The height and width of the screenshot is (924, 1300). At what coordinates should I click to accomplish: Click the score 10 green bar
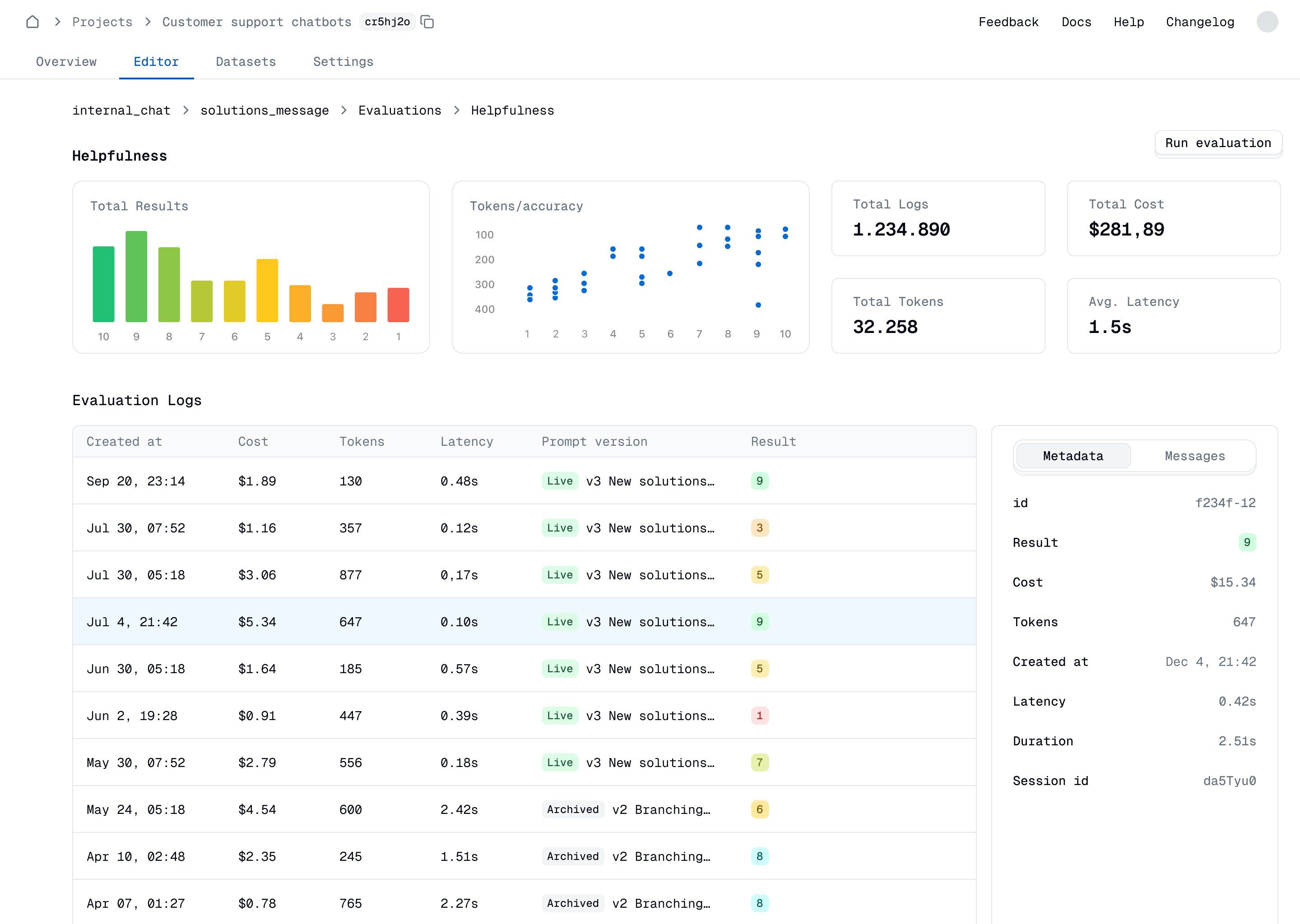click(x=103, y=284)
